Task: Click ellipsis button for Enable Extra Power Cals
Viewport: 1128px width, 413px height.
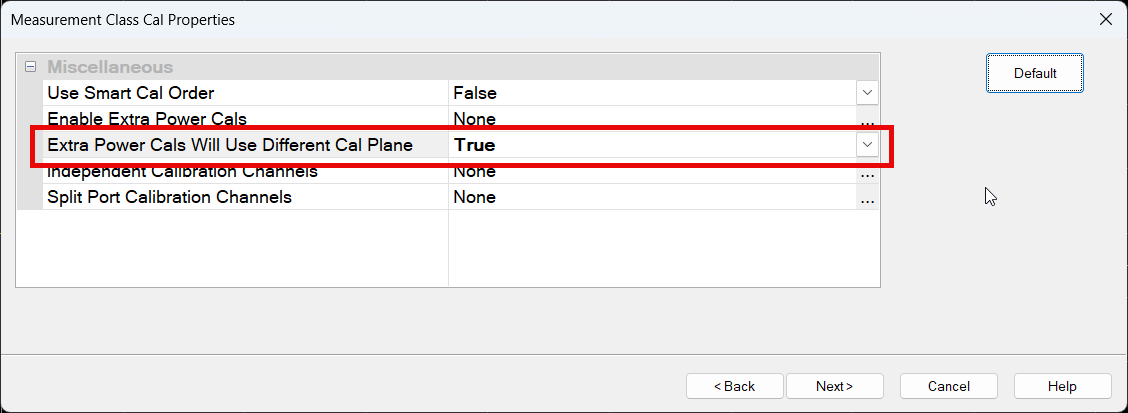Action: [867, 119]
